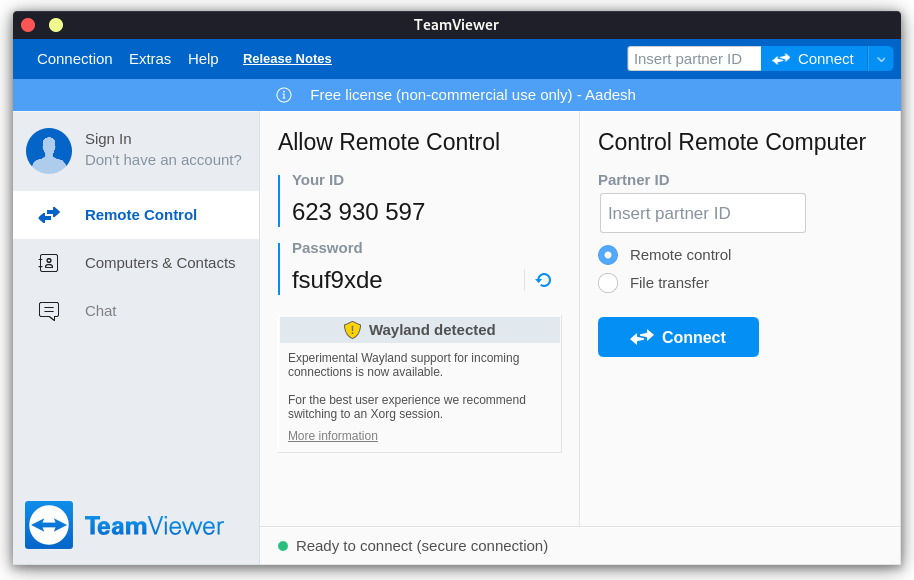Focus the Partner ID field in main panel
The image size is (914, 580).
tap(703, 213)
